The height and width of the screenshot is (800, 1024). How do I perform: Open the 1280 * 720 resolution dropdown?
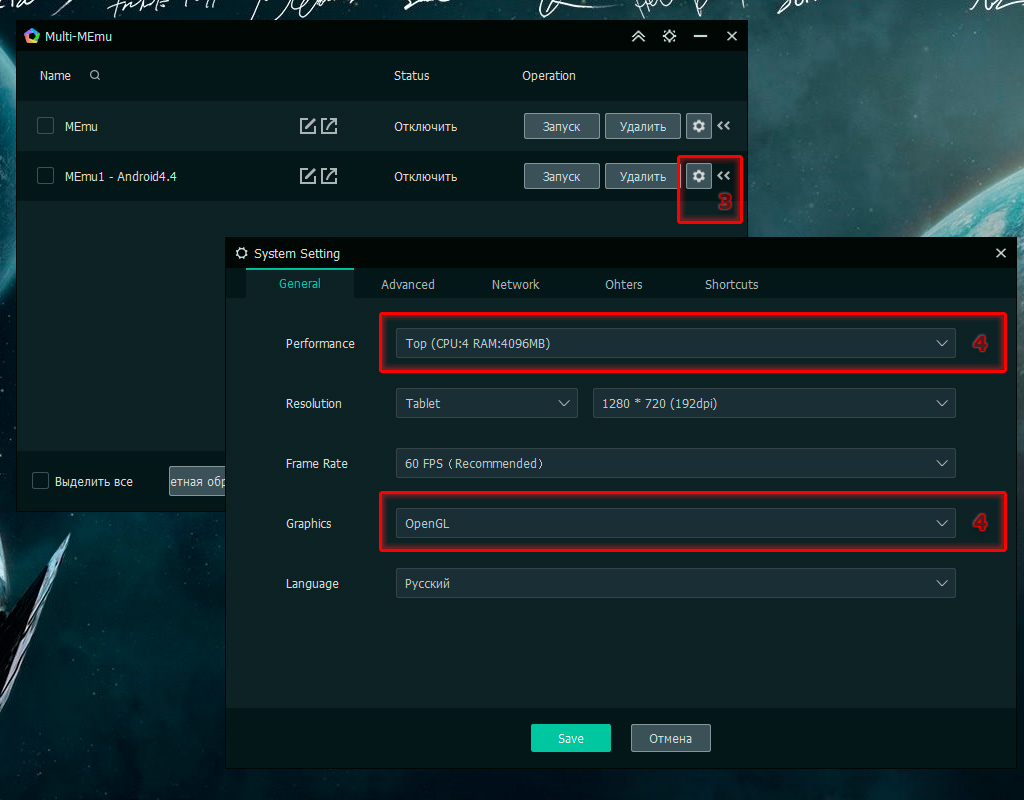774,403
